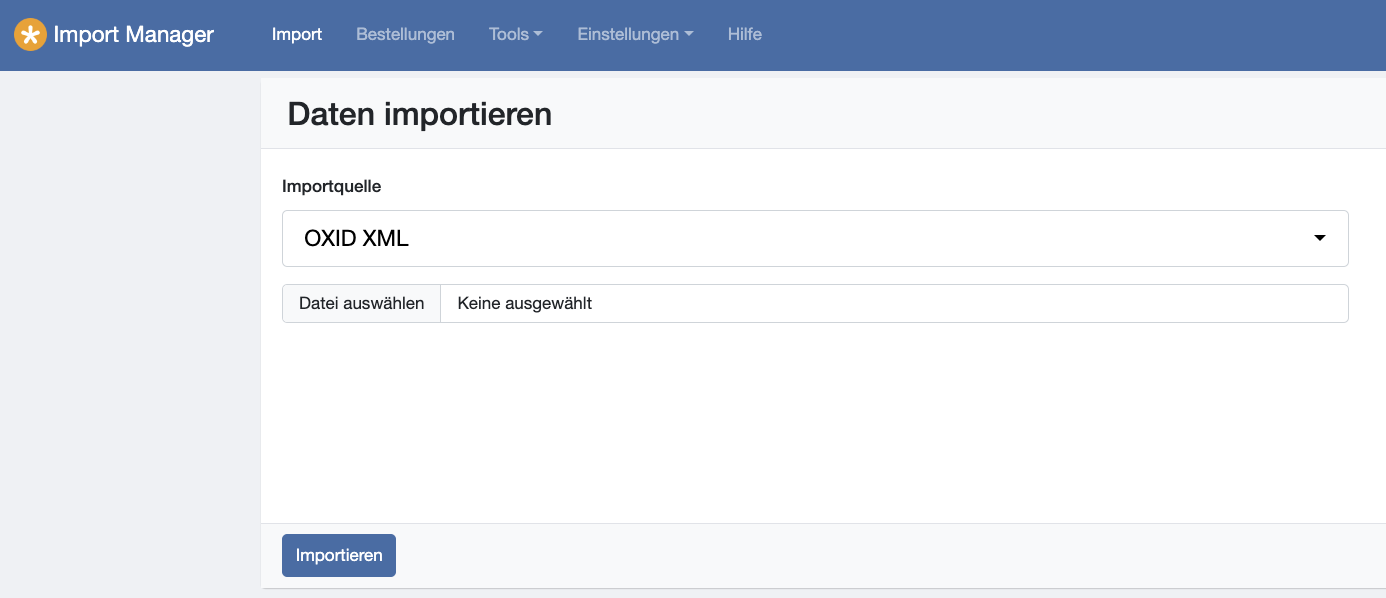Click the caret arrow beside Tools
The height and width of the screenshot is (598, 1386).
538,35
